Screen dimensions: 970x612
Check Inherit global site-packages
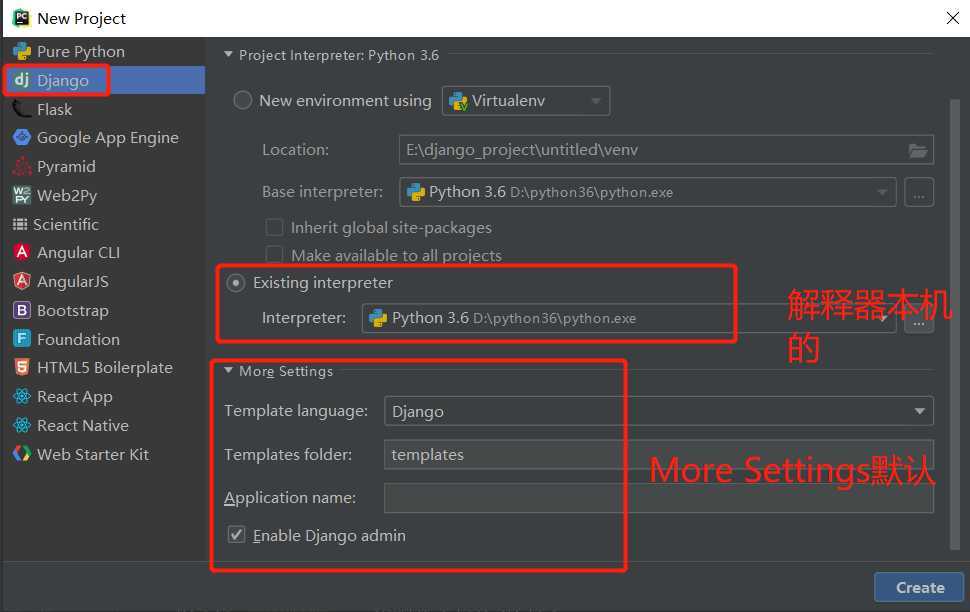[x=274, y=228]
